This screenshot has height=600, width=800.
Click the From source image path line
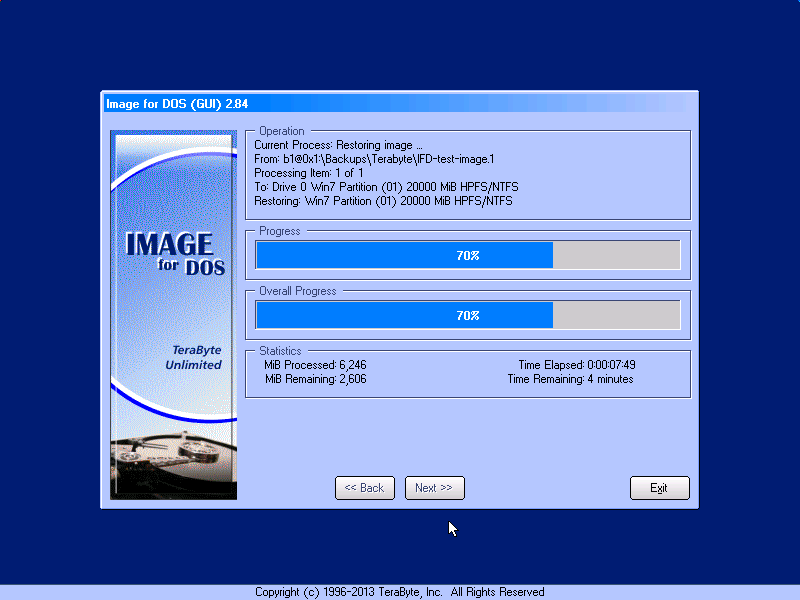tap(374, 159)
